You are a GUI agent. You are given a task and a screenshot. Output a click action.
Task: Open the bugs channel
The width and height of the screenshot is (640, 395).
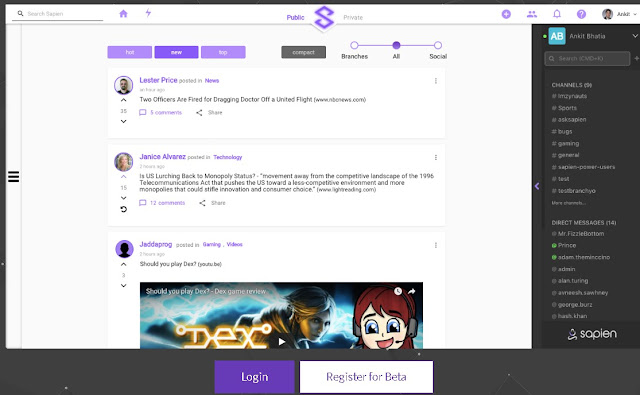[562, 131]
